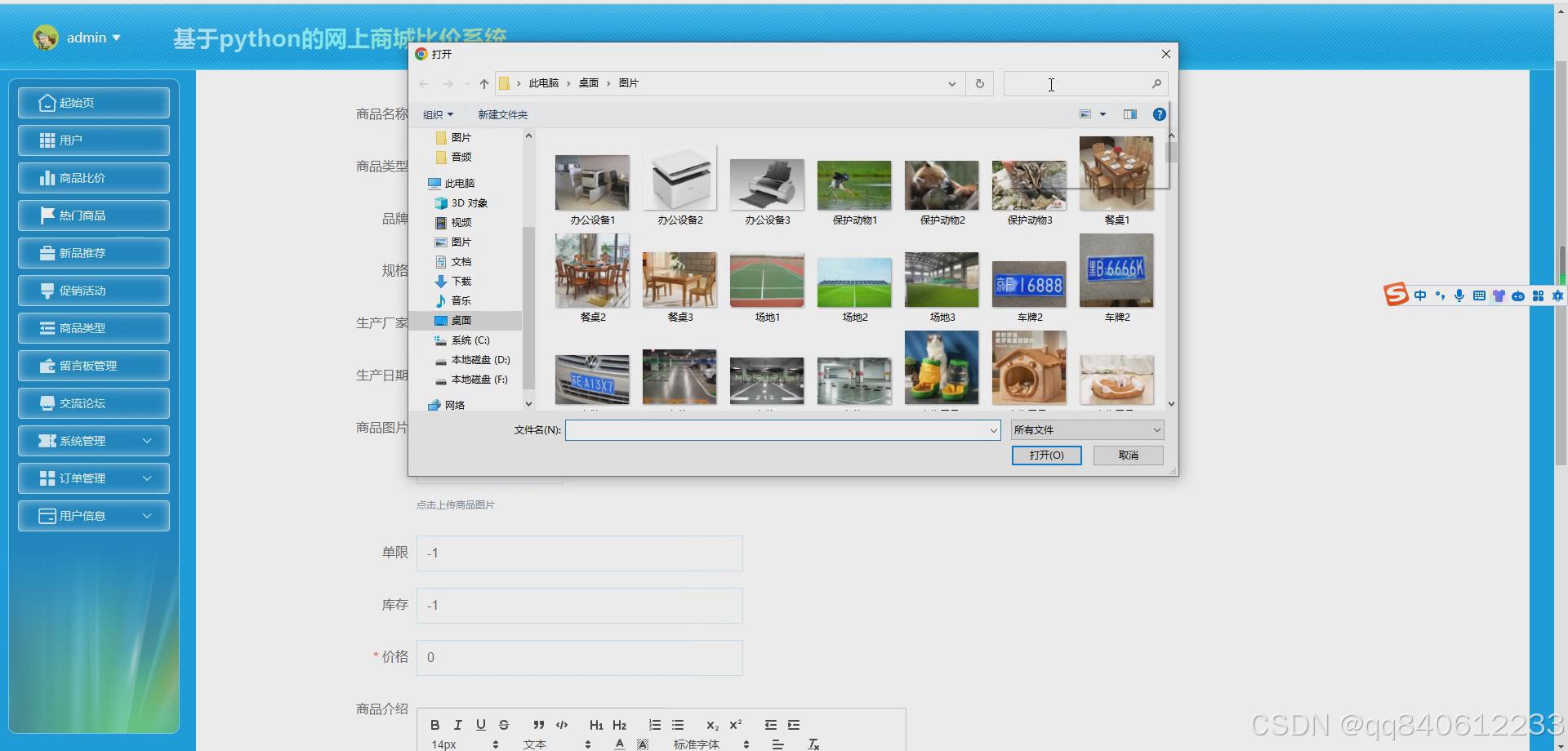Open the background color picker in editor
Screen dimensions: 1568x751
[x=643, y=744]
